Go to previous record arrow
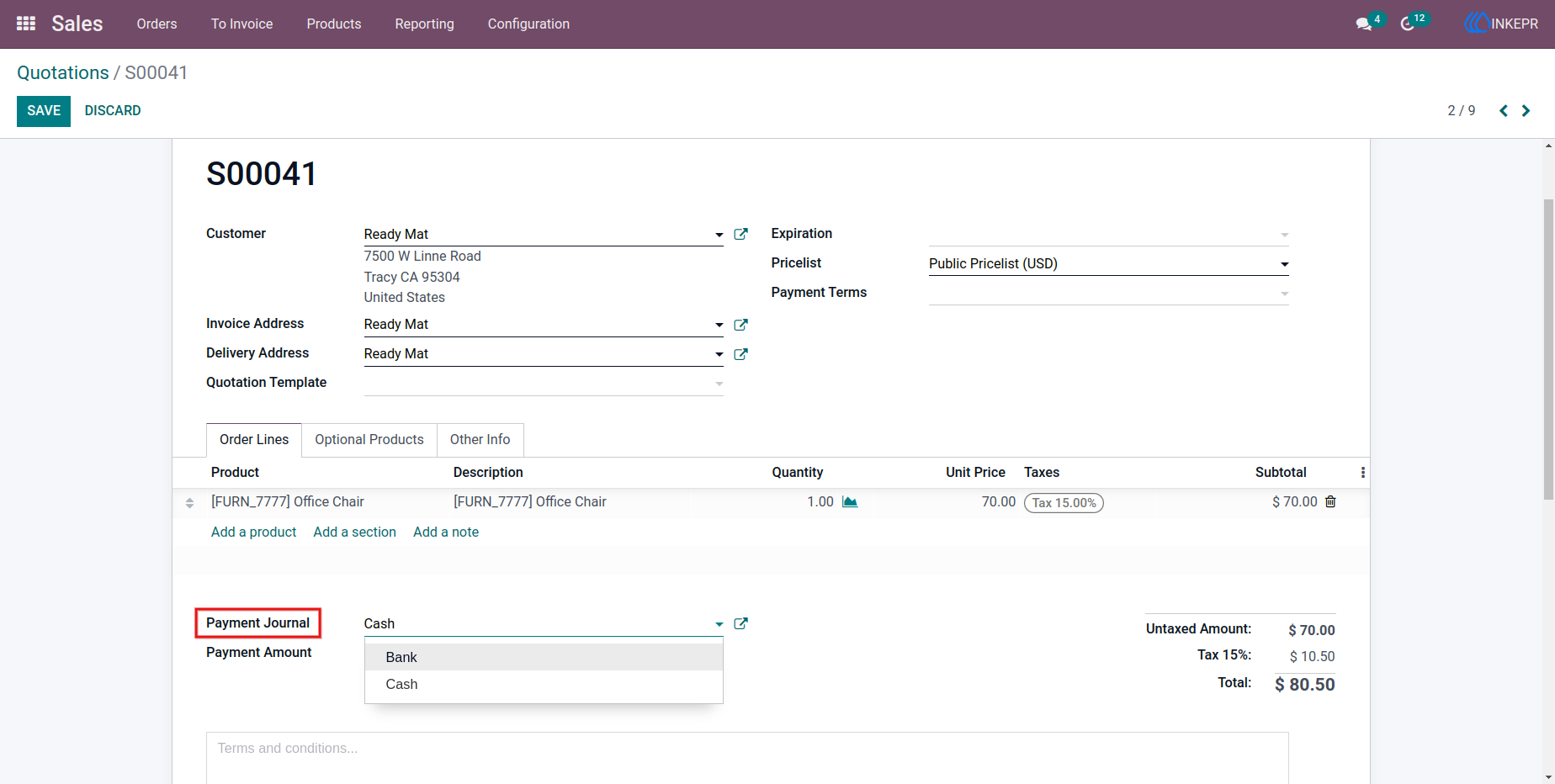 coord(1504,111)
